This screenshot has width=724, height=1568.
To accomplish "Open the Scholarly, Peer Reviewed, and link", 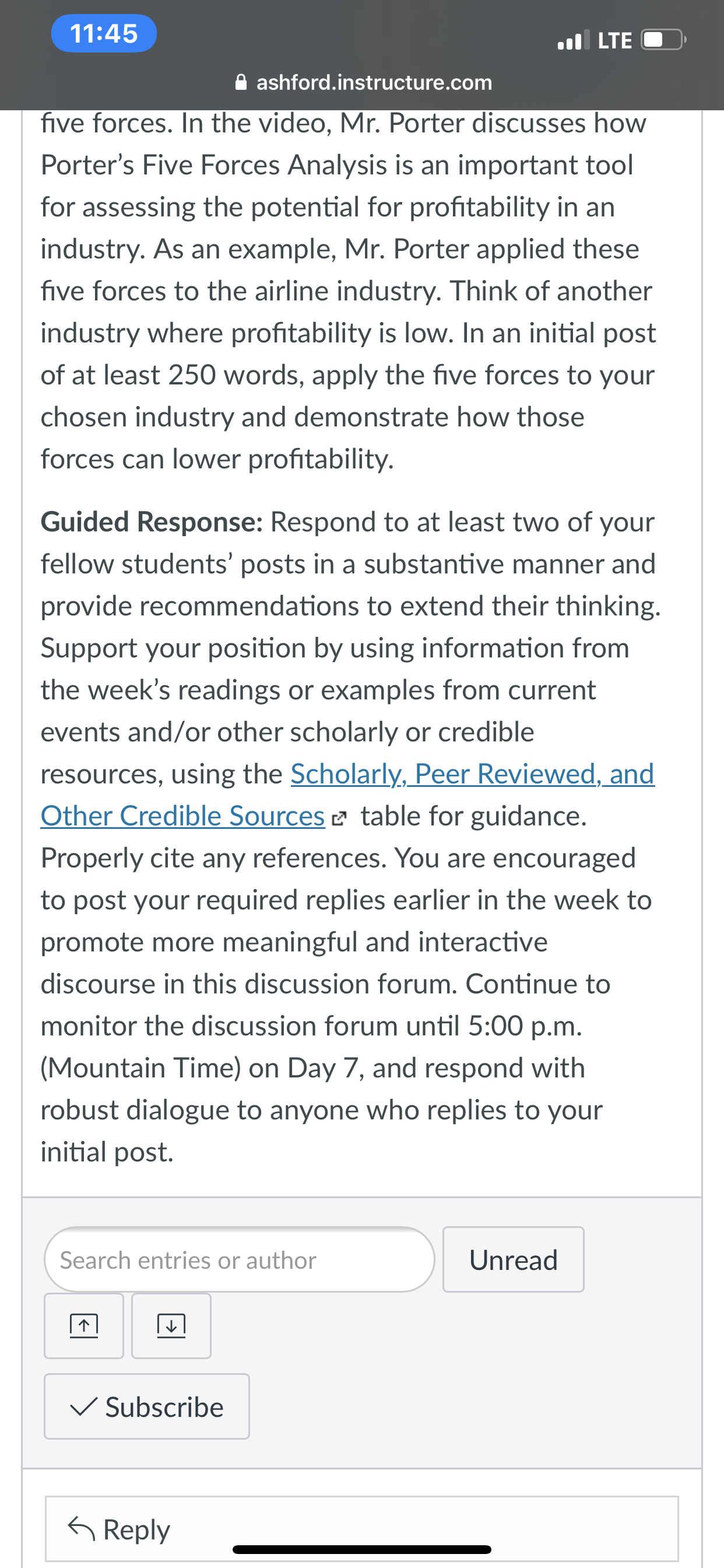I will point(472,774).
